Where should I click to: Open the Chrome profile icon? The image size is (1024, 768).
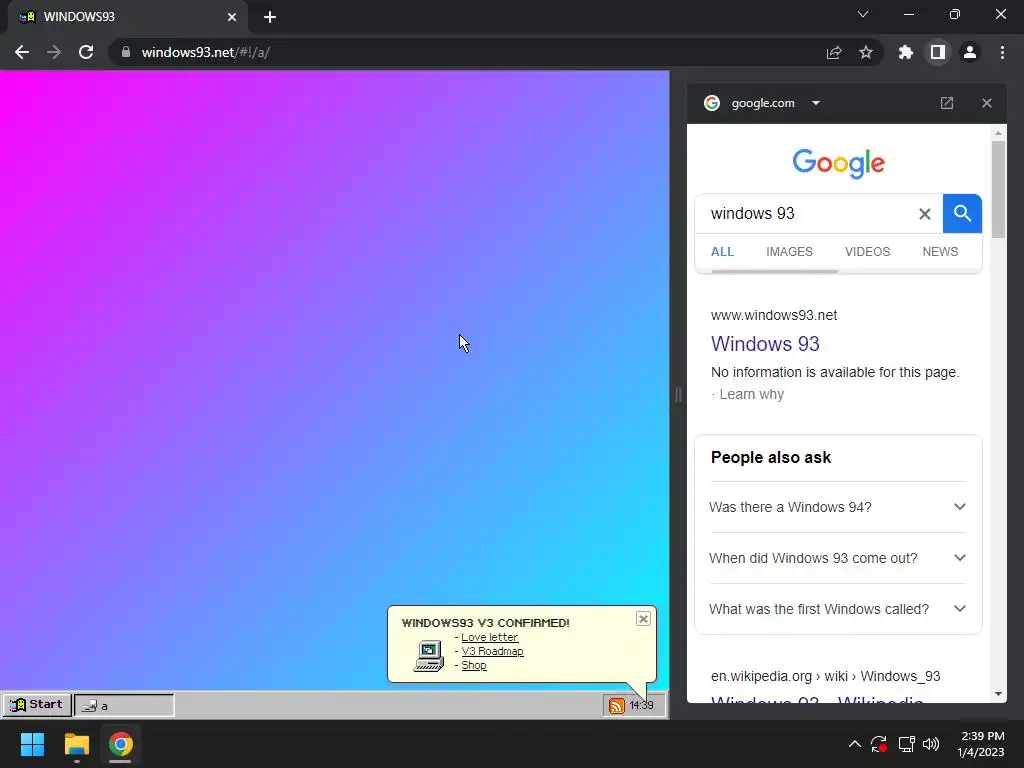pyautogui.click(x=970, y=52)
